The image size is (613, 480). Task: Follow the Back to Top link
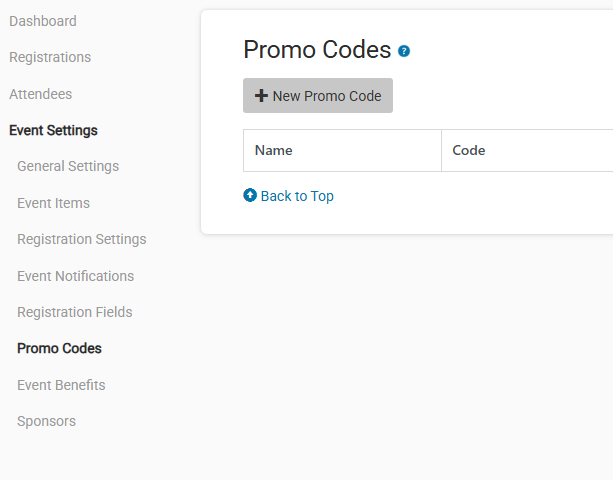pos(297,196)
